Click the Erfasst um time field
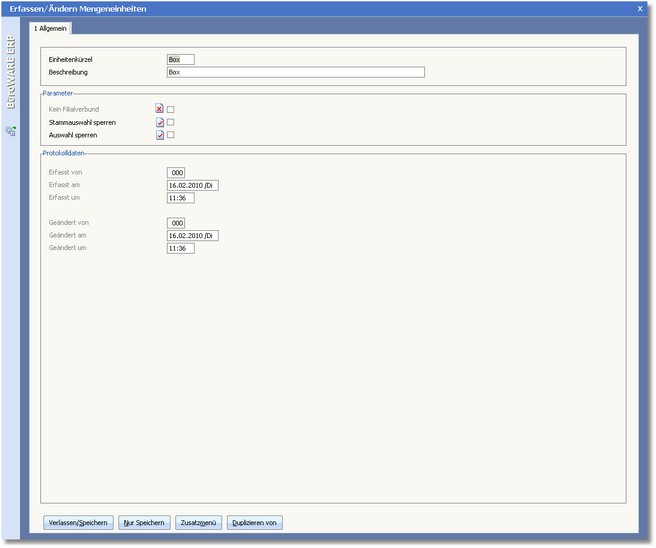The height and width of the screenshot is (548, 656). click(x=181, y=198)
